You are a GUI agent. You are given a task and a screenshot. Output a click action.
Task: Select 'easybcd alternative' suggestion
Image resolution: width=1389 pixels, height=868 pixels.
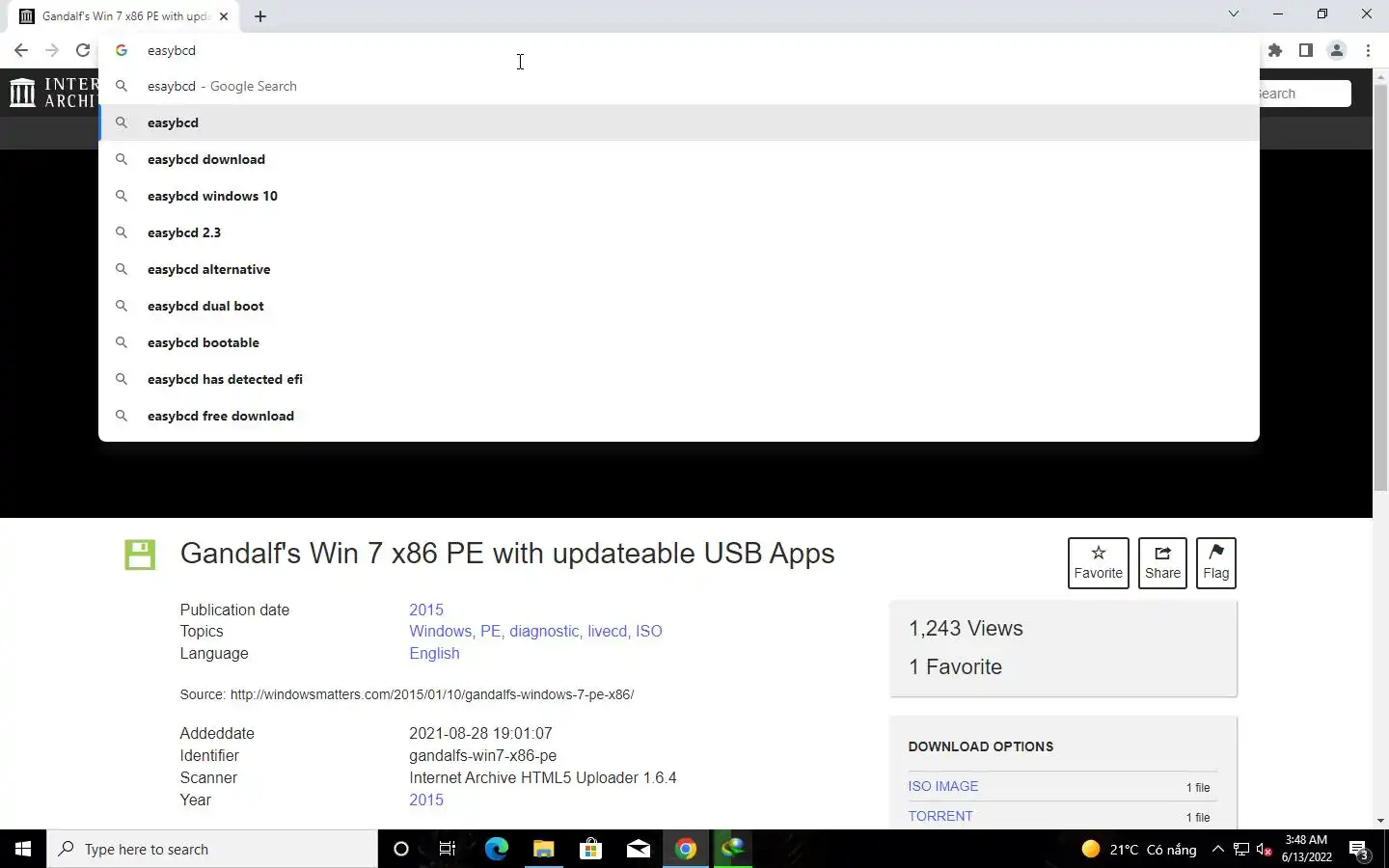pyautogui.click(x=679, y=269)
